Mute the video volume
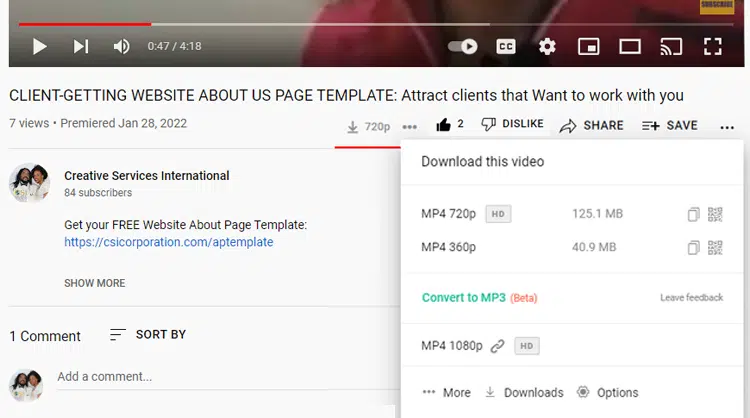 pos(122,46)
